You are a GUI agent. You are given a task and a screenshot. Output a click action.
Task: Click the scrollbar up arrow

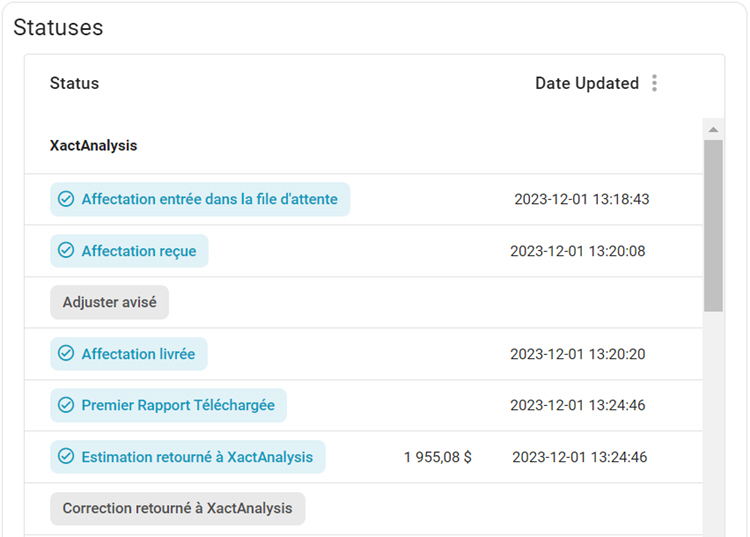click(x=713, y=130)
